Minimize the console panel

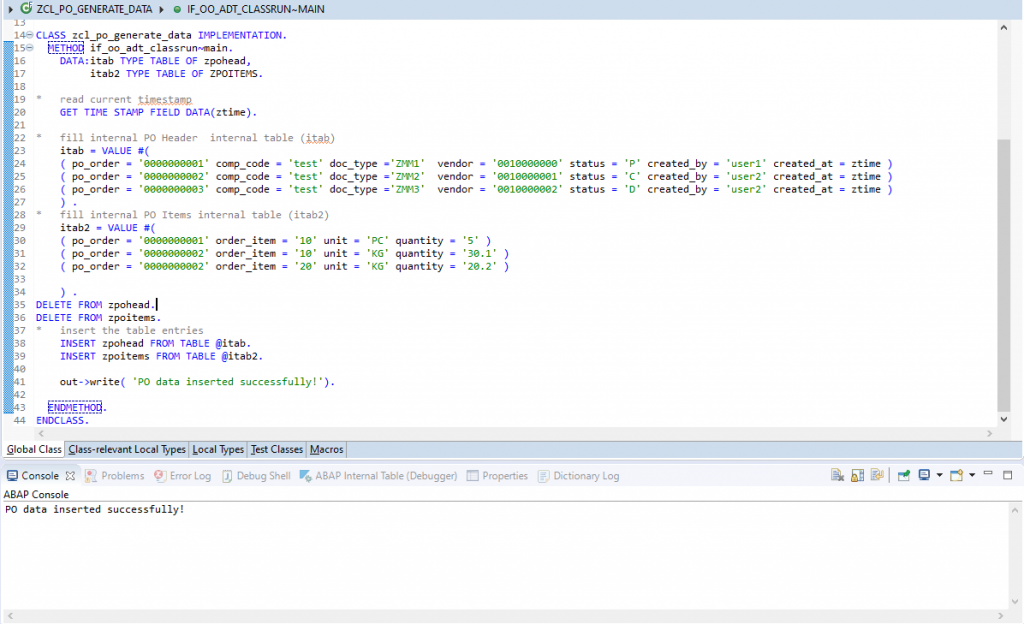click(x=988, y=474)
